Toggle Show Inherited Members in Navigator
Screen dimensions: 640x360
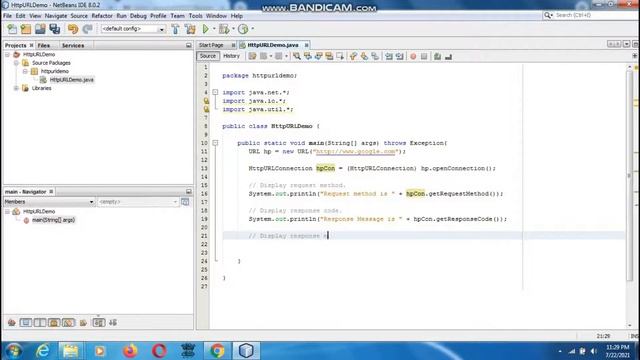pyautogui.click(x=11, y=323)
